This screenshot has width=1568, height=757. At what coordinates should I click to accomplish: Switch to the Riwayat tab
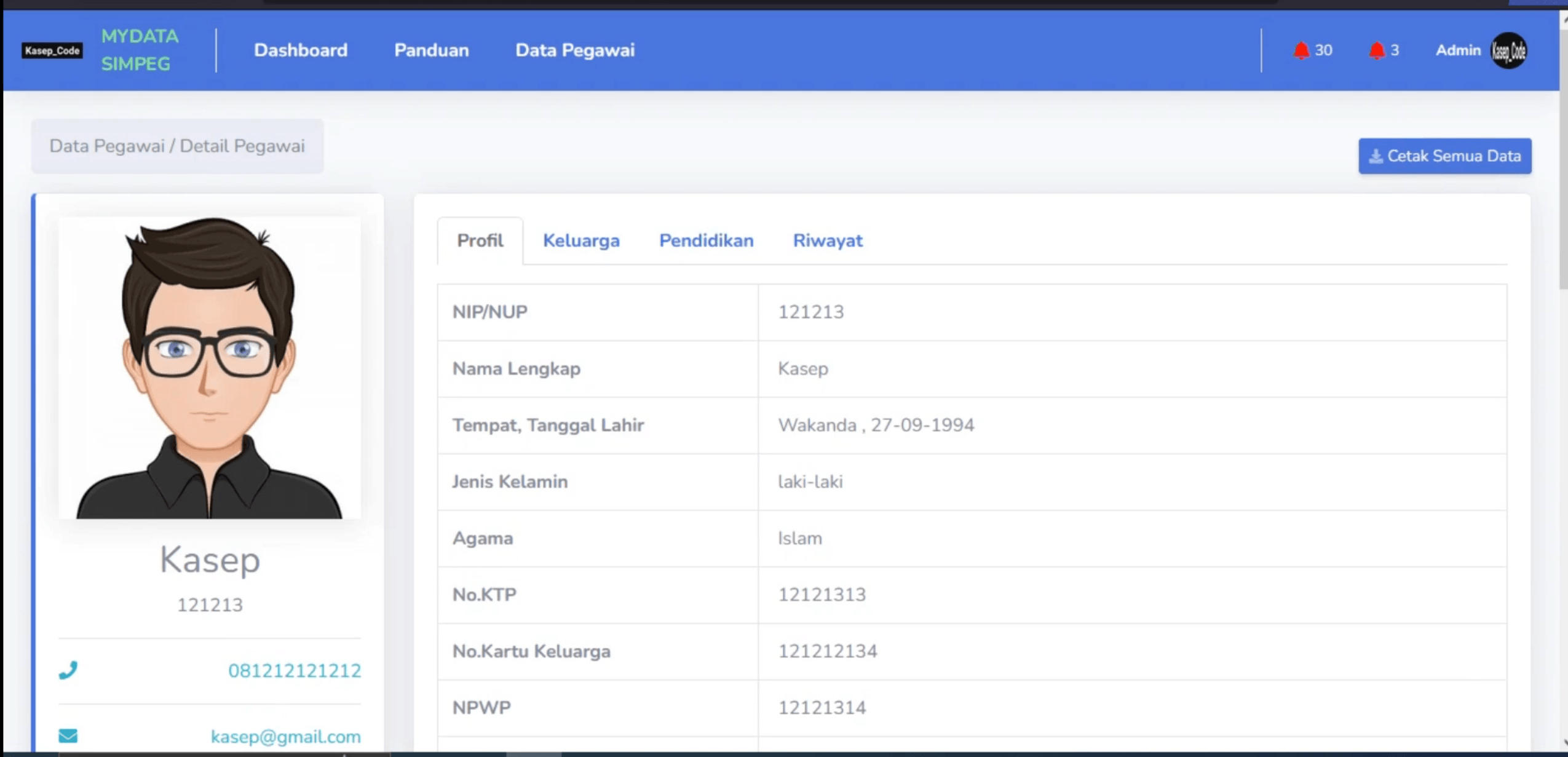click(828, 240)
